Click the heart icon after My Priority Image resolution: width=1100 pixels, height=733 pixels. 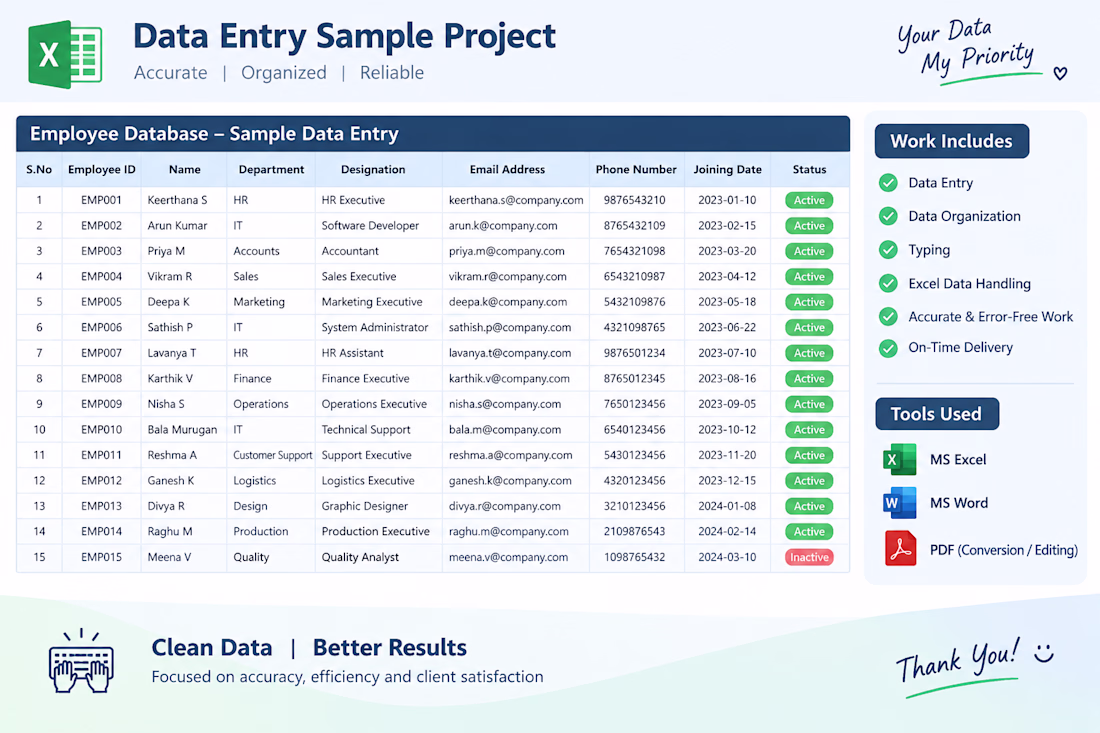1060,73
